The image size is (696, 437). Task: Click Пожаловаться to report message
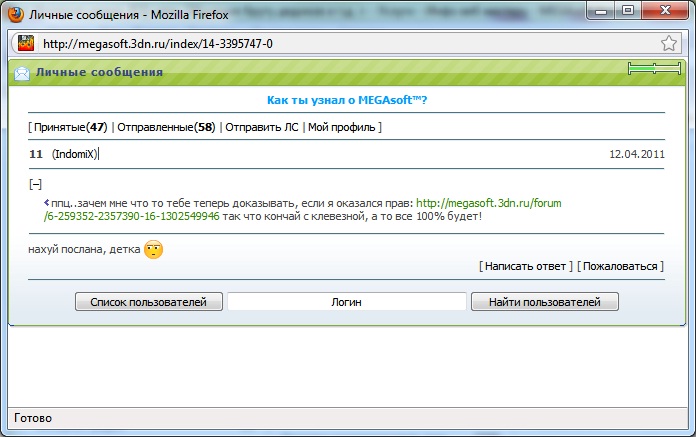(620, 266)
